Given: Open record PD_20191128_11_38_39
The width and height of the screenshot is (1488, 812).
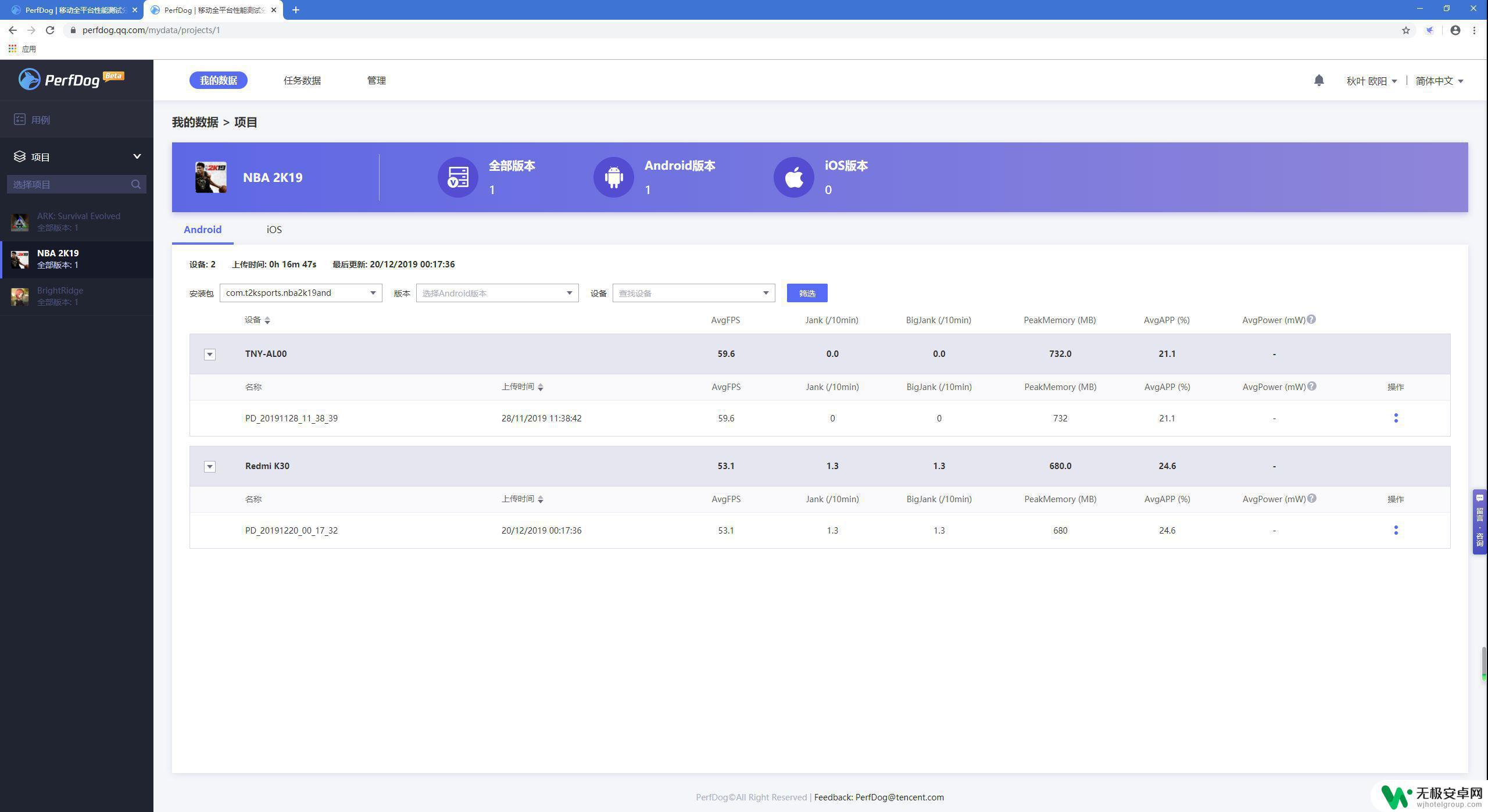Looking at the screenshot, I should tap(291, 418).
